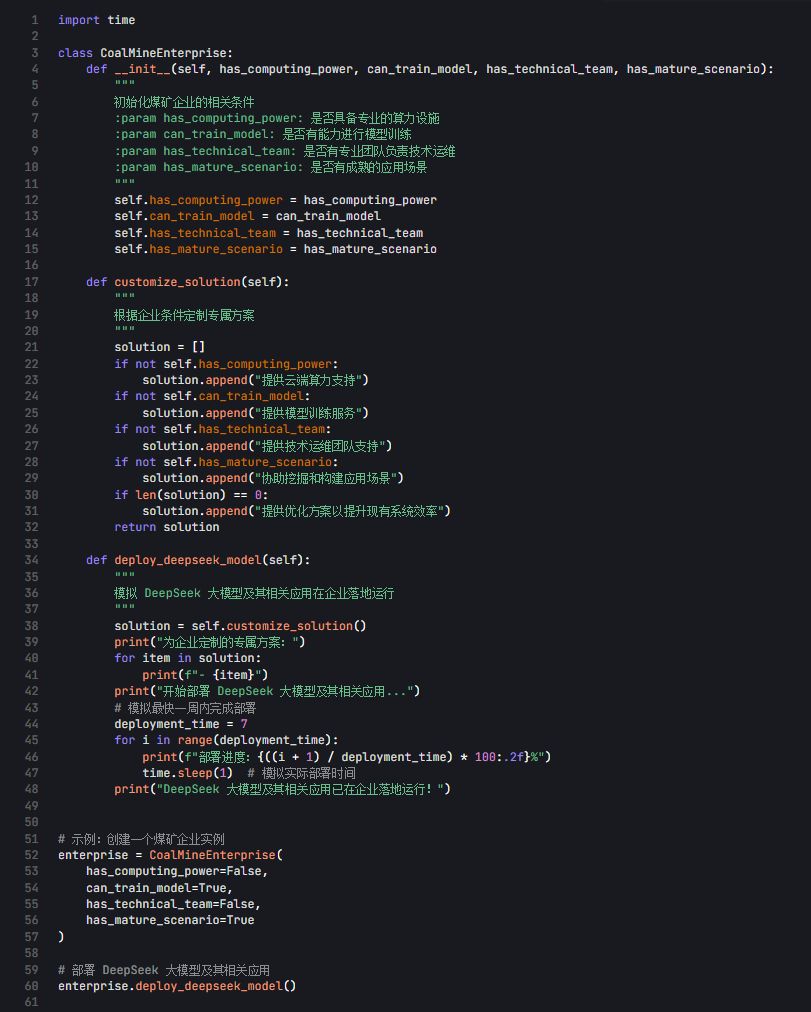Click 'enterprise = CoalMineEnterprise(' on line 52
Viewport: 811px width, 1012px height.
pos(170,855)
